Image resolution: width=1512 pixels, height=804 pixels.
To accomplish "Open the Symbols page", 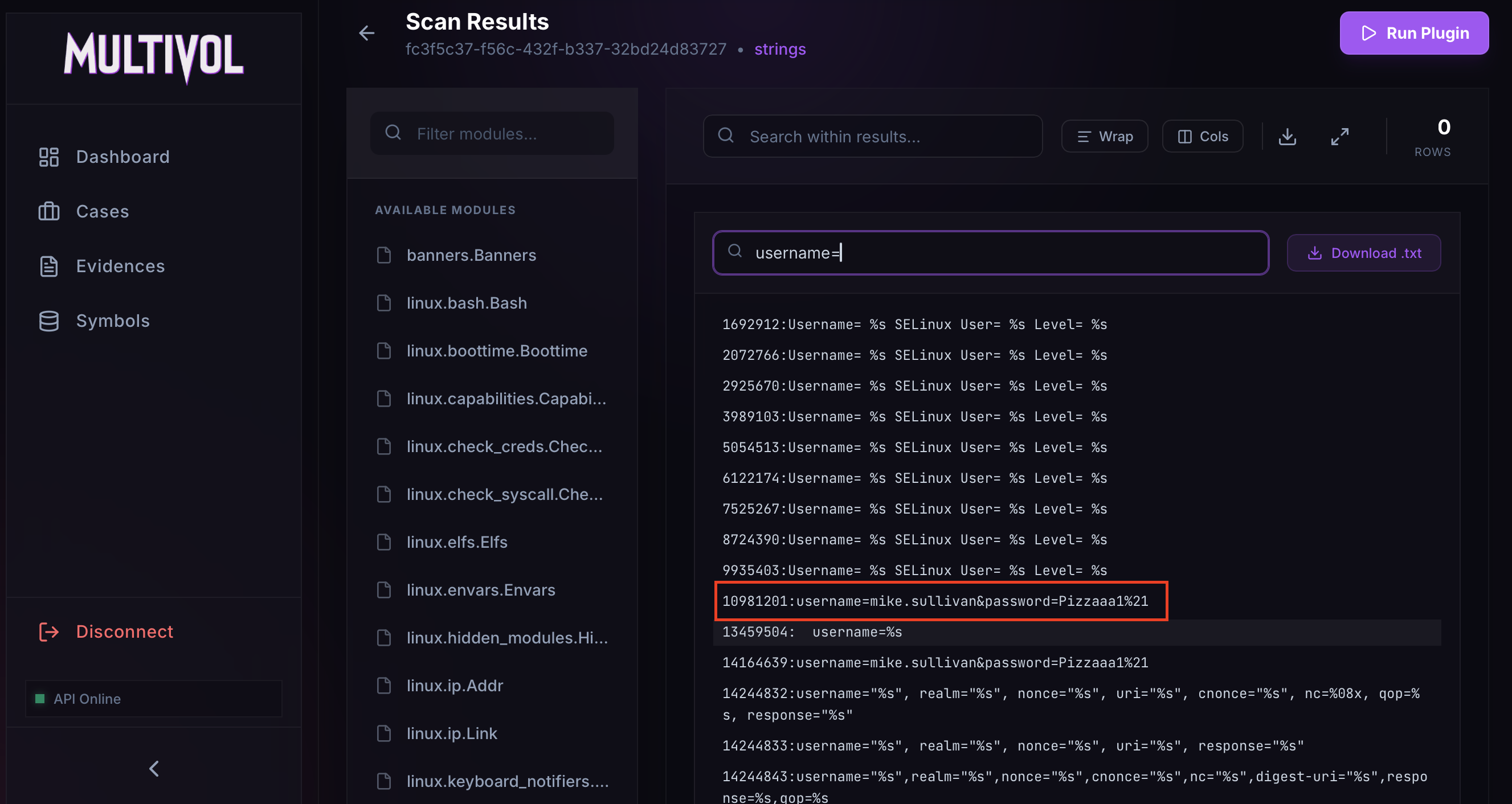I will pos(113,321).
